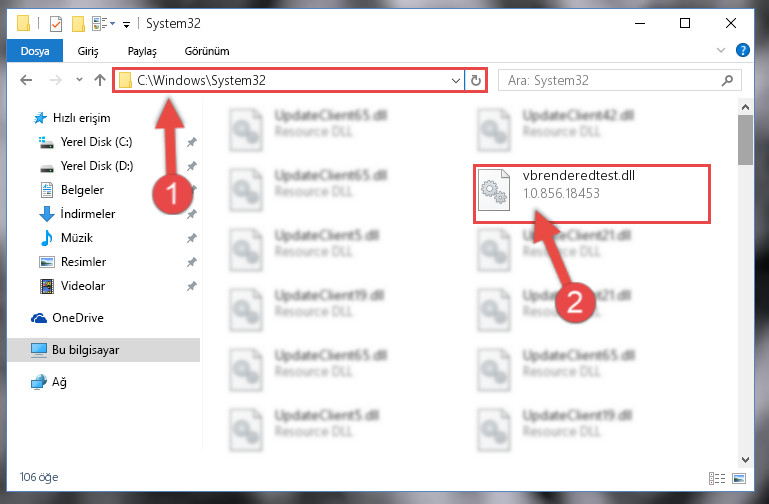Unpin Videolar using its pin icon
Viewport: 769px width, 504px height.
(192, 286)
